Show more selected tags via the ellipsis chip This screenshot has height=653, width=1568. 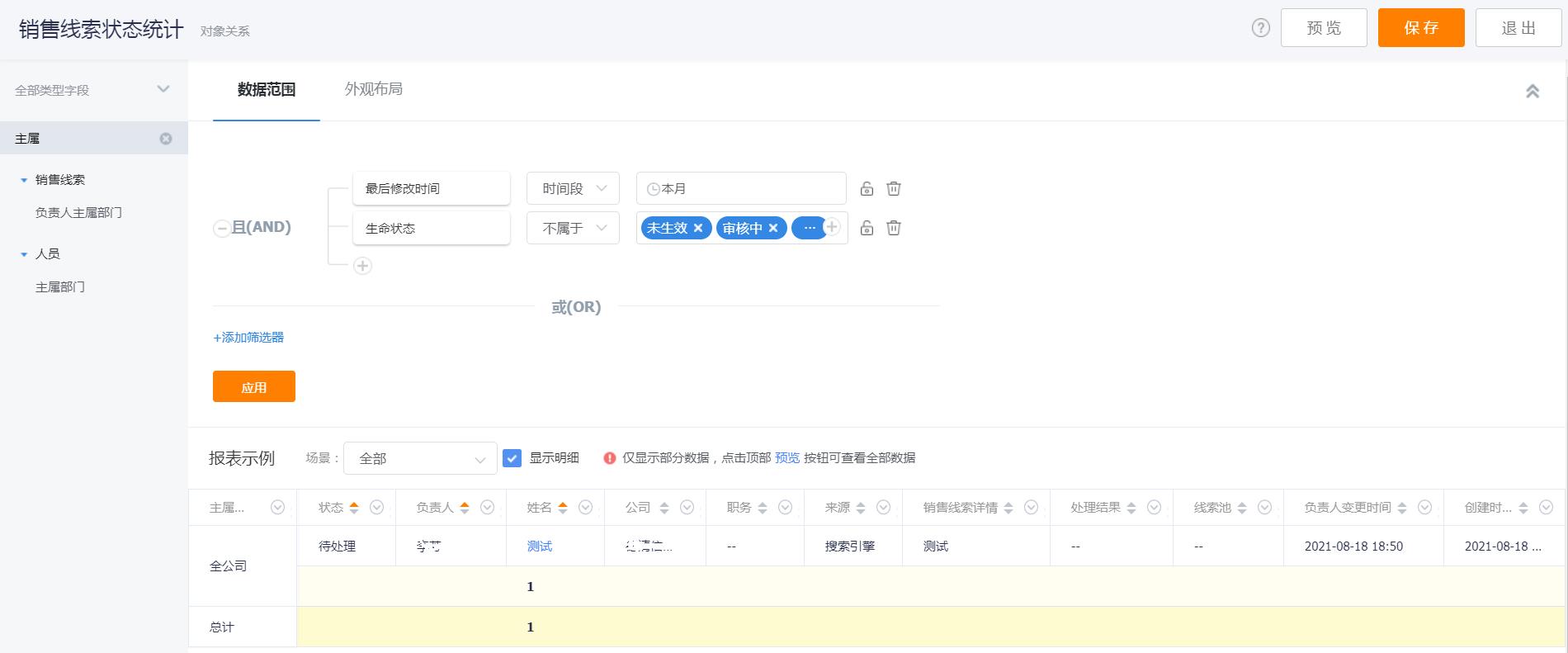809,228
